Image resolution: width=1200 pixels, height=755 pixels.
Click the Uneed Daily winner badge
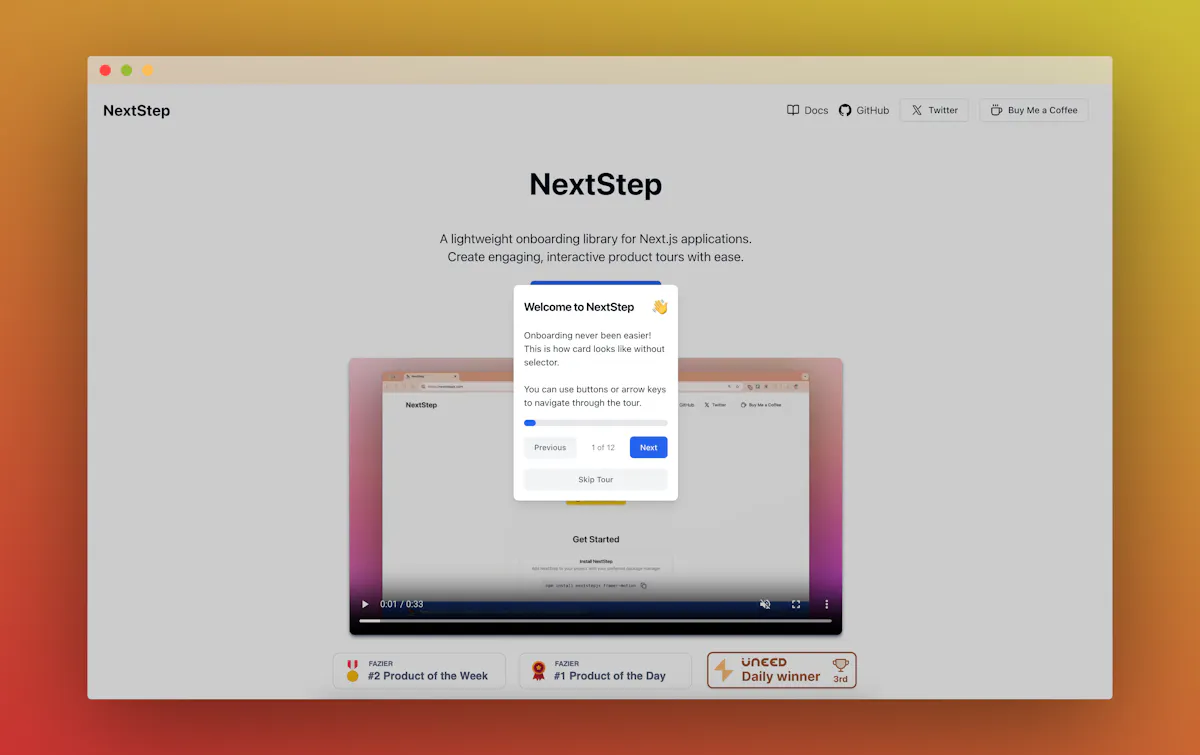pos(782,670)
